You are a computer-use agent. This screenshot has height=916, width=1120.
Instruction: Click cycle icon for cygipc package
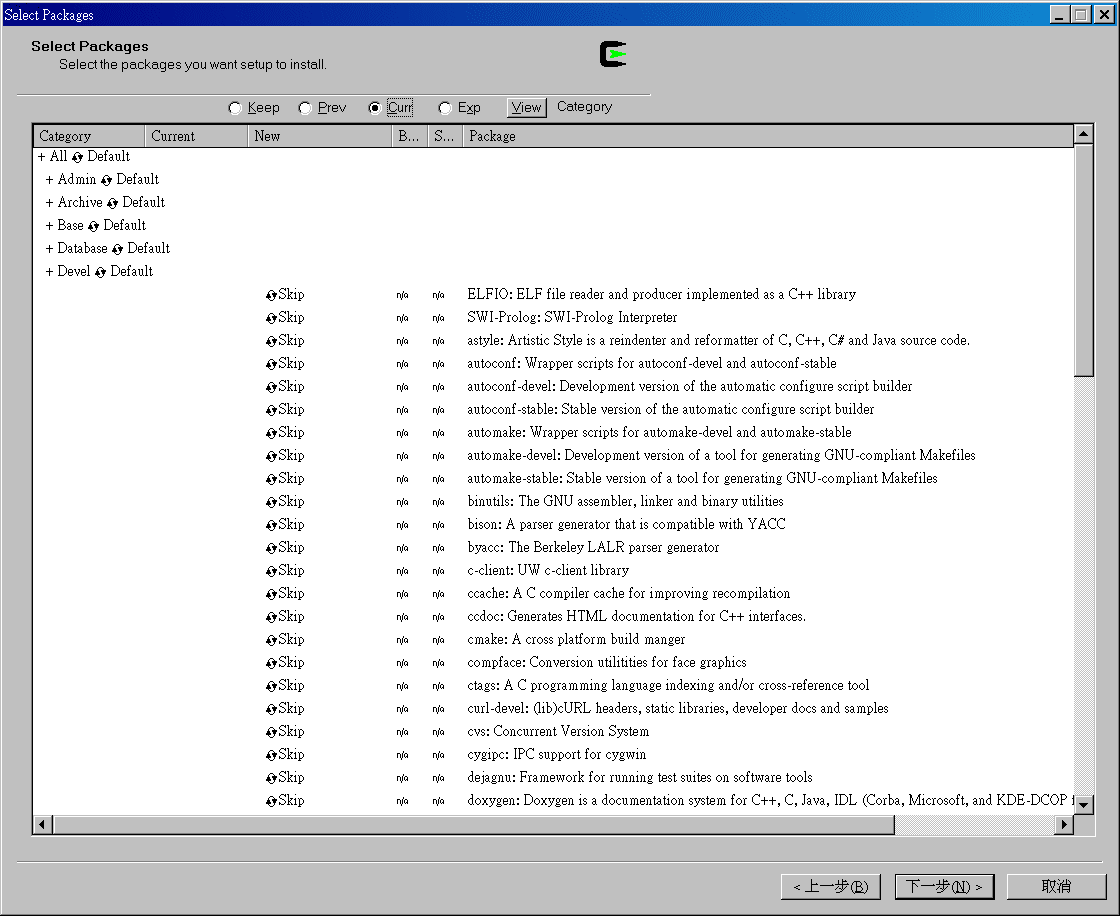[271, 755]
